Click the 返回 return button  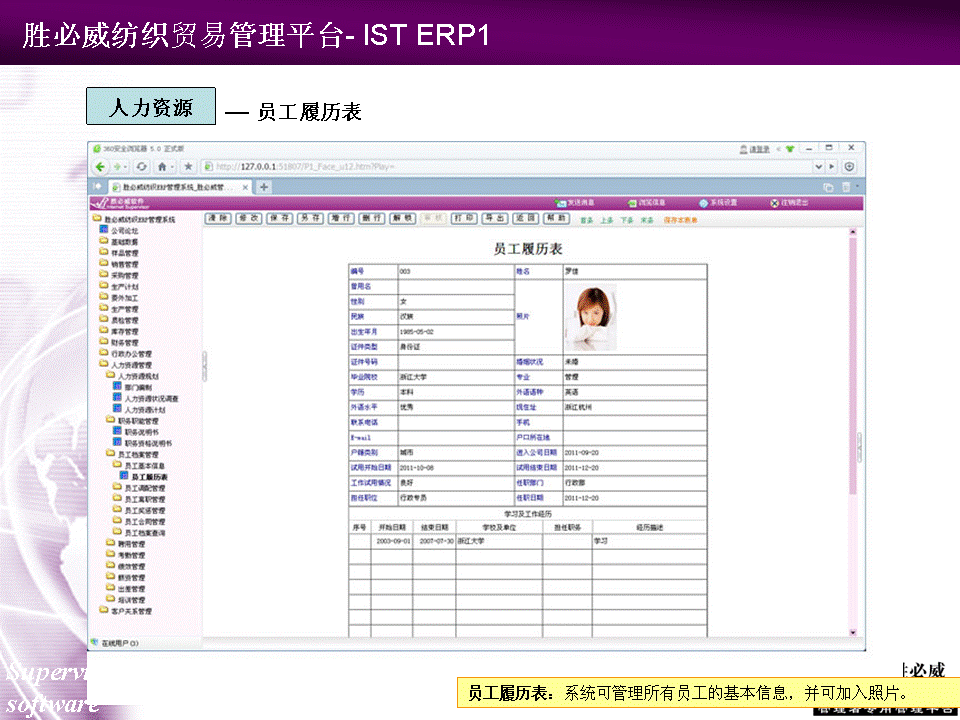526,218
